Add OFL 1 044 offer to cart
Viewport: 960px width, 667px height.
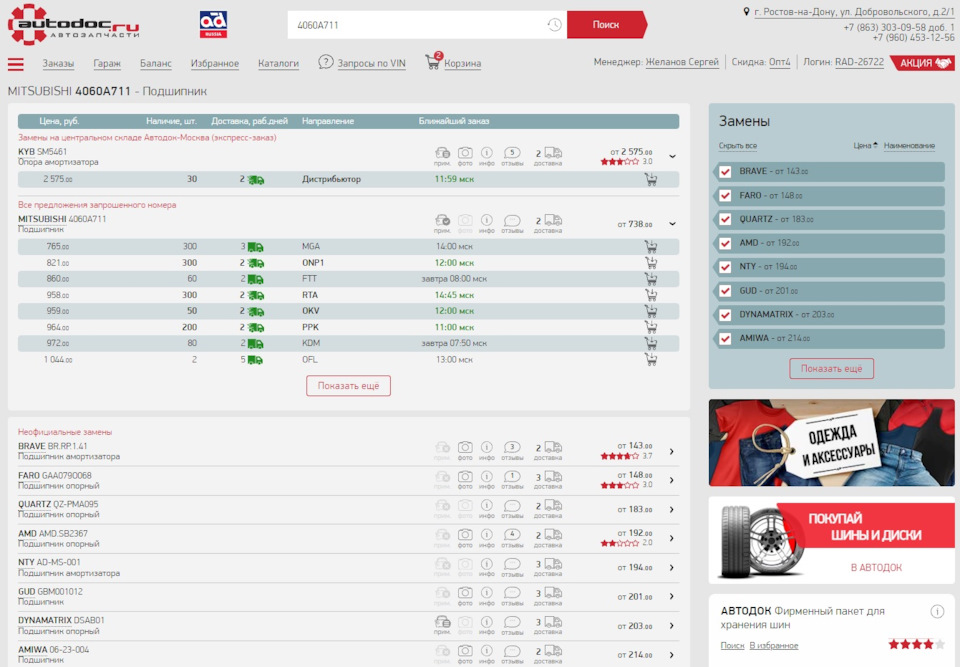tap(651, 360)
